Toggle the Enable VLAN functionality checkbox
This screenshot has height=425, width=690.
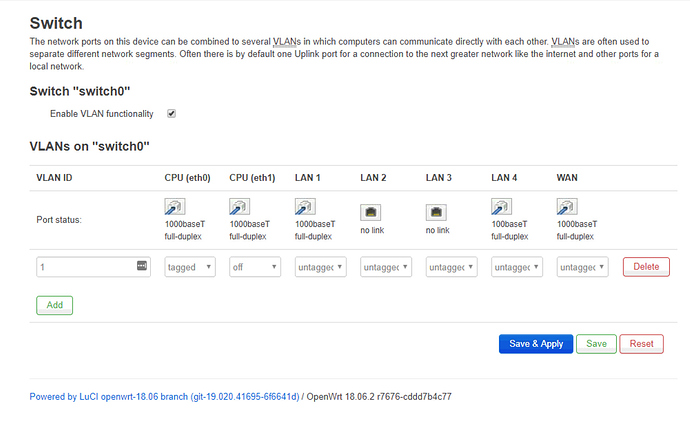coord(172,114)
